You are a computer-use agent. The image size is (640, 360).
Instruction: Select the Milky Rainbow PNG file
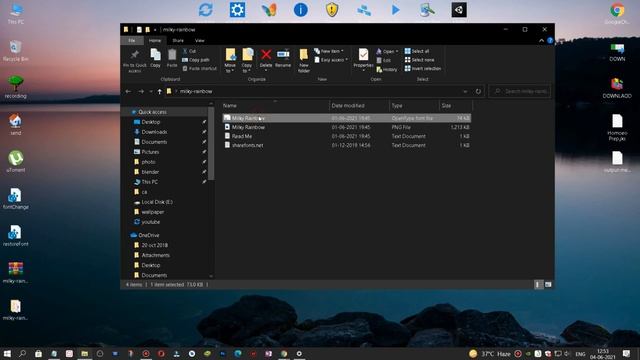(346, 127)
